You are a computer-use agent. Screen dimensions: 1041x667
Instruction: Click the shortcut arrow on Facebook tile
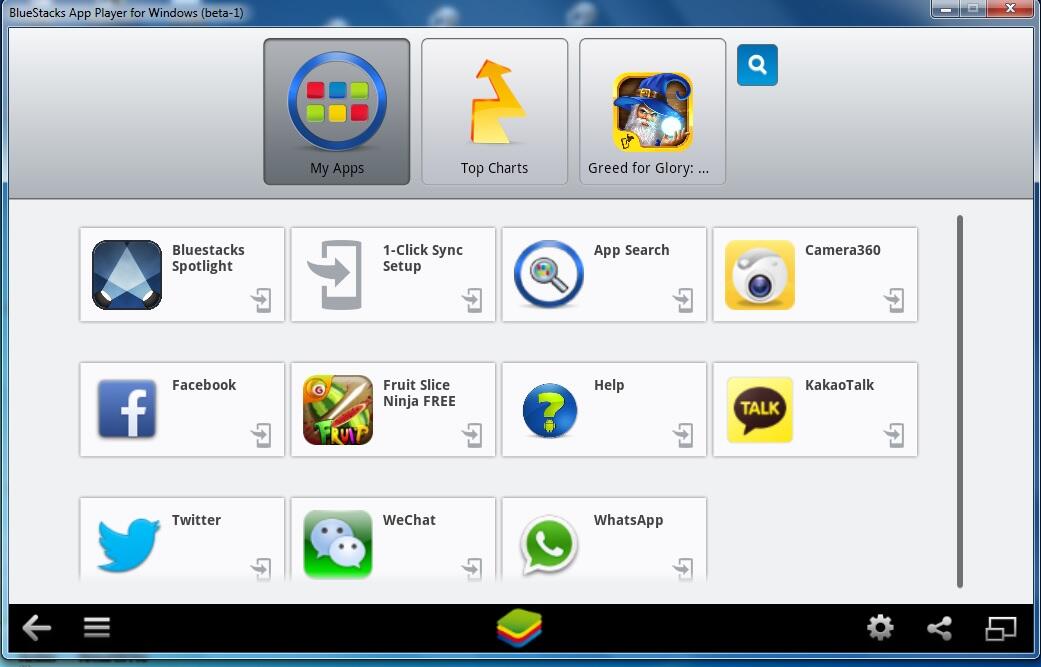[x=262, y=435]
